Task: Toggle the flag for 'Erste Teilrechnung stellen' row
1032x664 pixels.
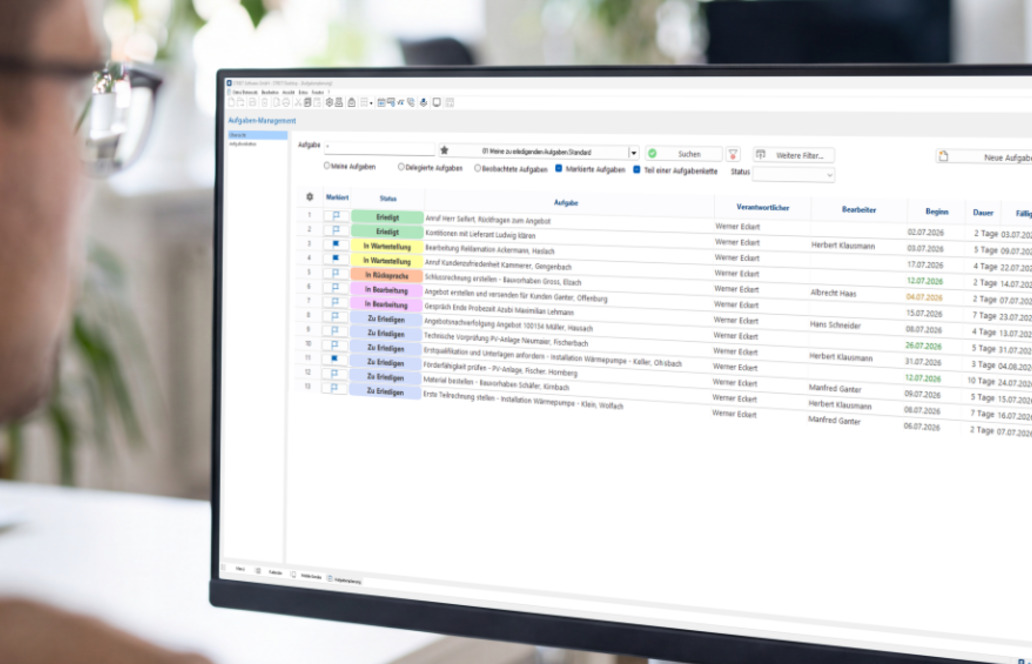Action: point(336,388)
